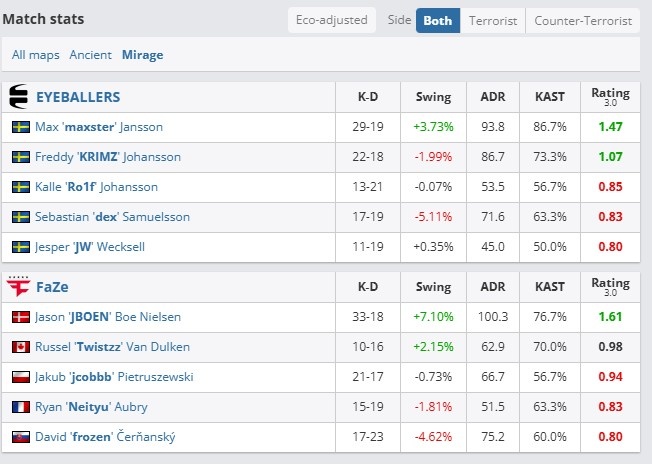Open Jesper 'JW' Wecksell player profile
Viewport: 652px width, 464px height.
[90, 247]
